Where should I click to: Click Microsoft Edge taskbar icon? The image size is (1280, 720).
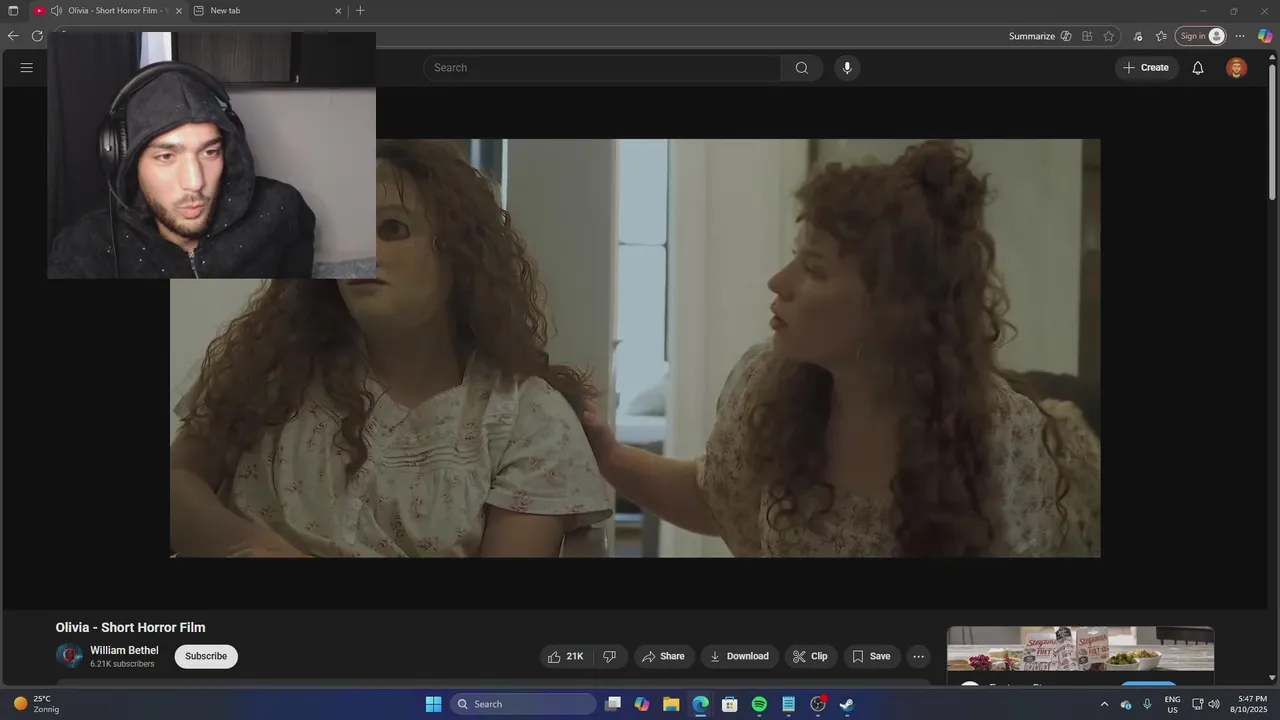(700, 704)
